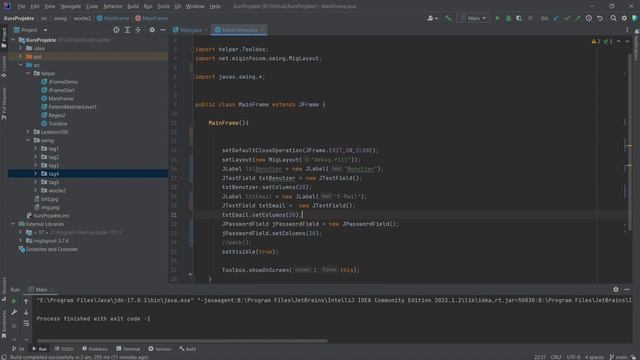Rollback changes with the undo arrow icon
The height and width of the screenshot is (360, 640).
pos(600,18)
